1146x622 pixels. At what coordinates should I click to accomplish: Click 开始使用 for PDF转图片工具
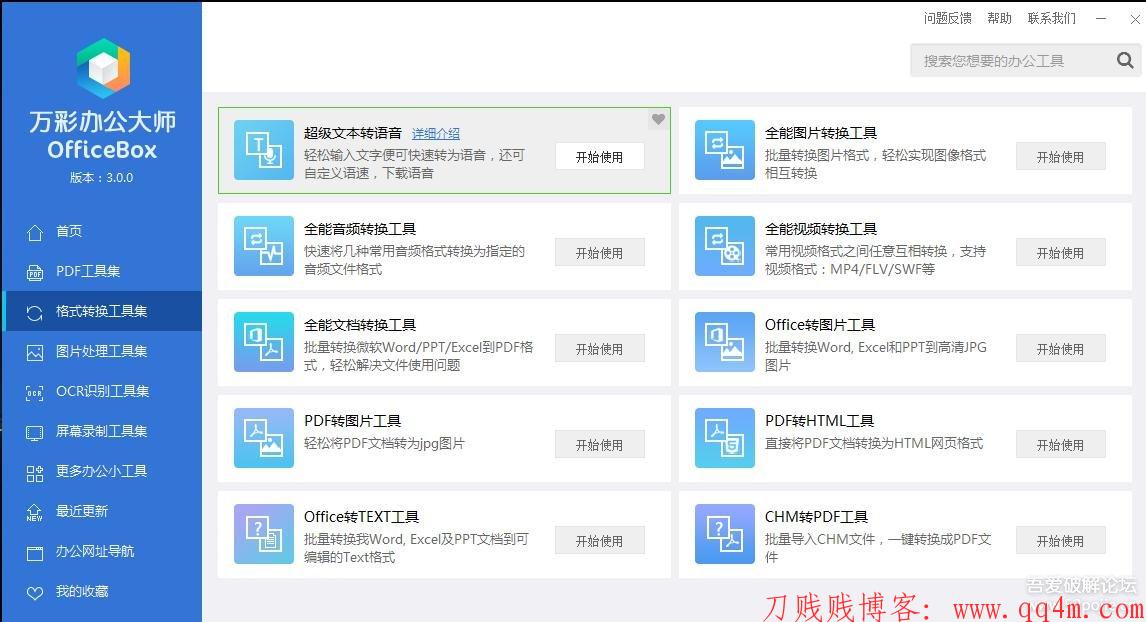[599, 444]
